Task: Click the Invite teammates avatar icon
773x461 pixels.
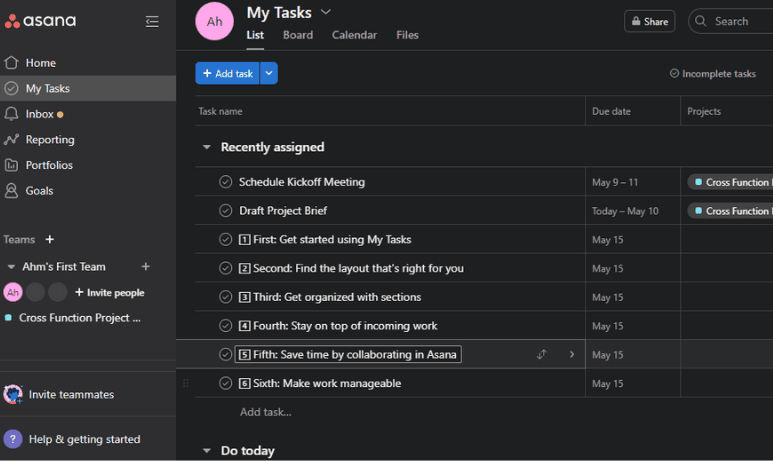Action: [x=13, y=394]
